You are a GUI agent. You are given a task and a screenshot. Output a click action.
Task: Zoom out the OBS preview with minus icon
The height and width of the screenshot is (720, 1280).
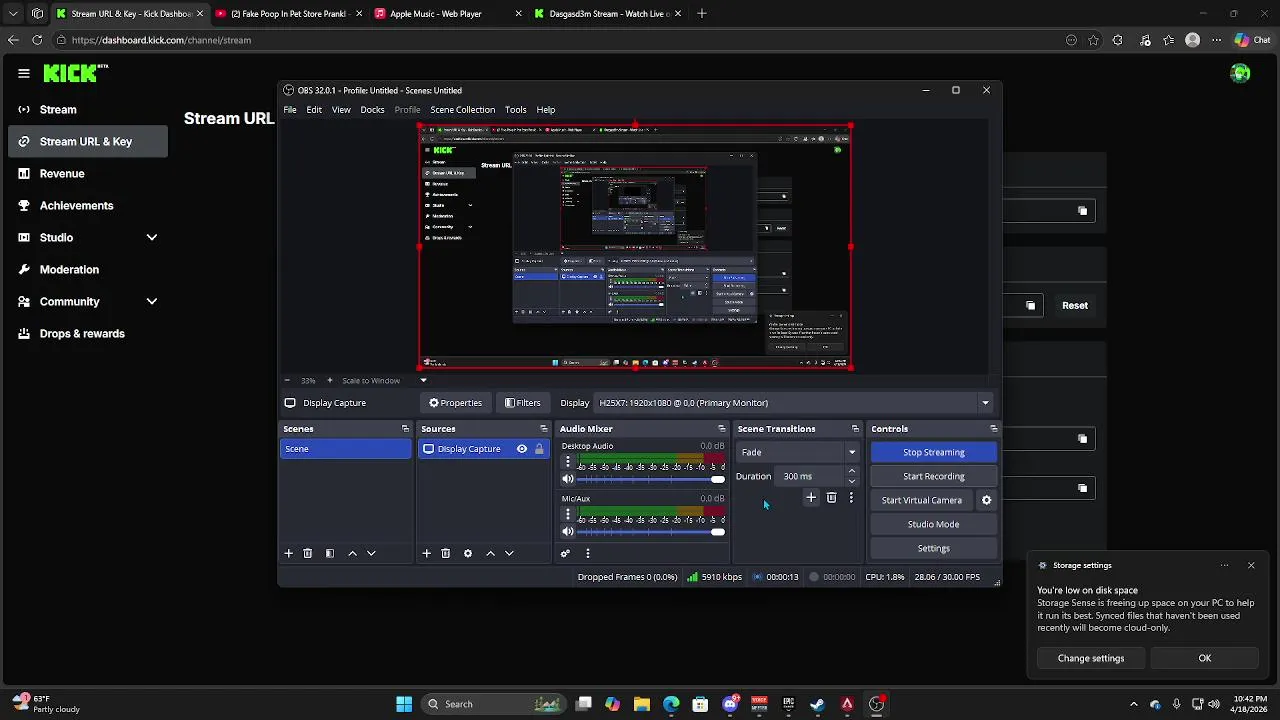[287, 380]
